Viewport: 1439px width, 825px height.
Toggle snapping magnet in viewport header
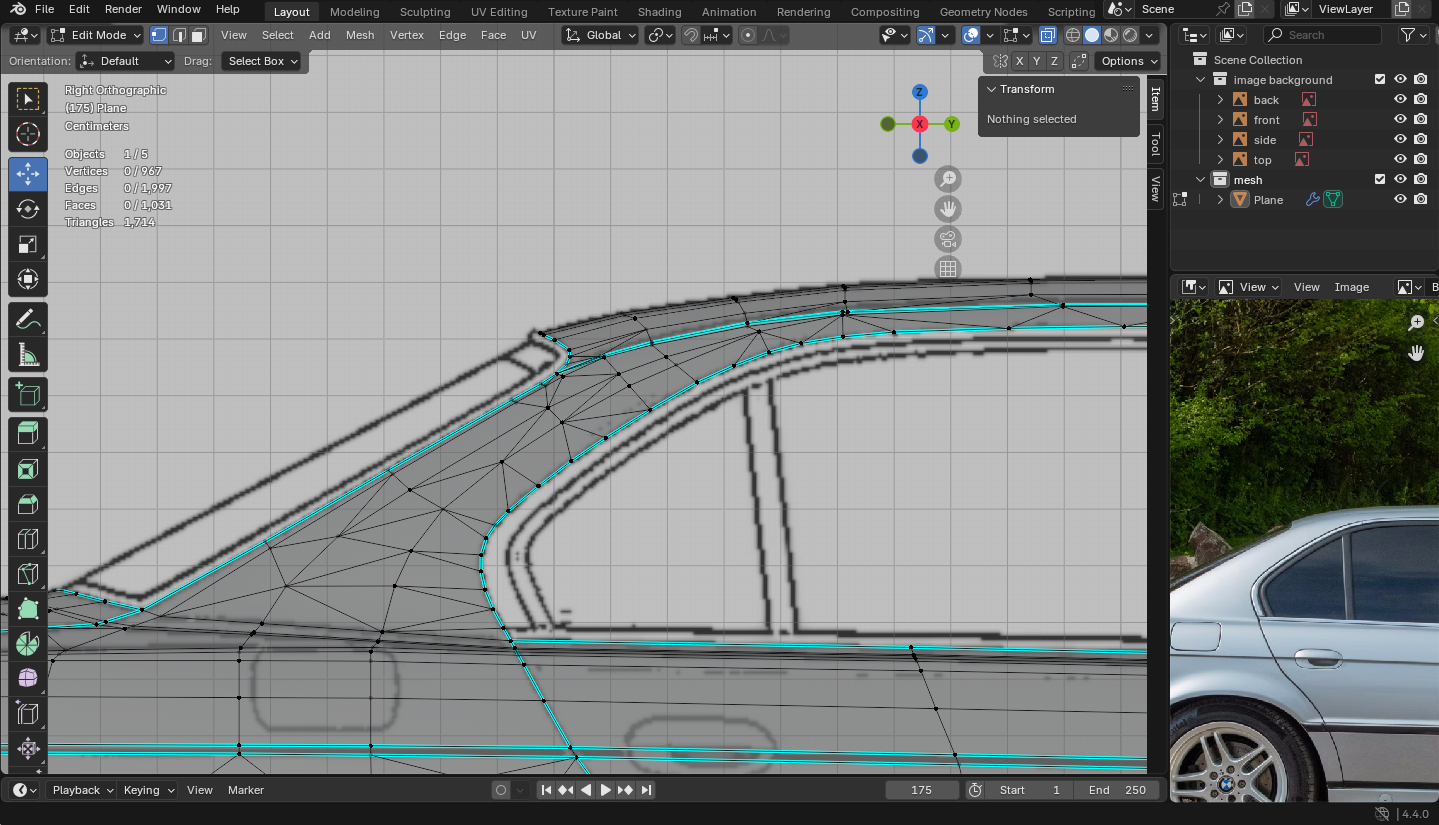pos(691,35)
